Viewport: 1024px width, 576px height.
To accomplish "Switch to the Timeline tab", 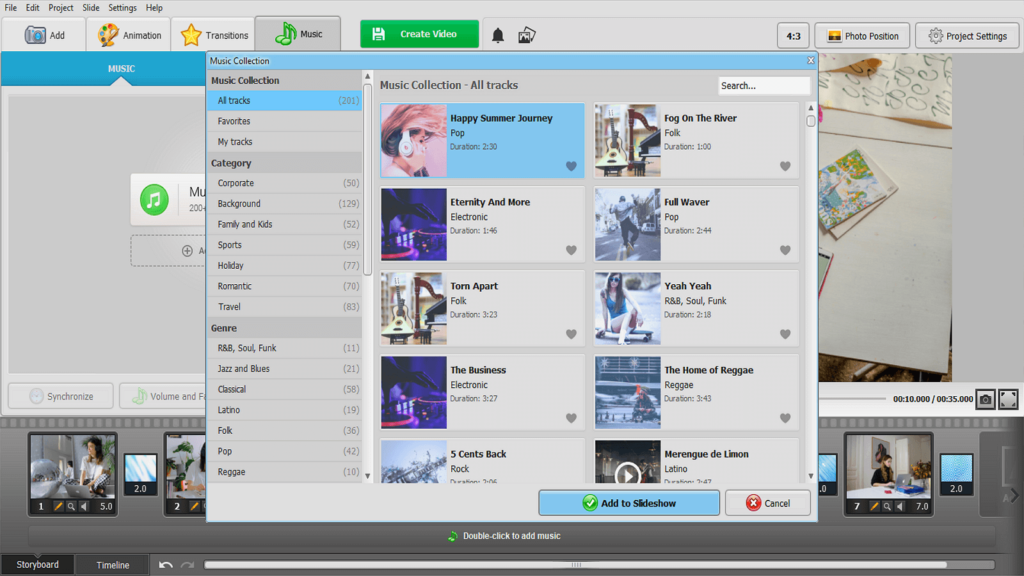I will [x=112, y=565].
